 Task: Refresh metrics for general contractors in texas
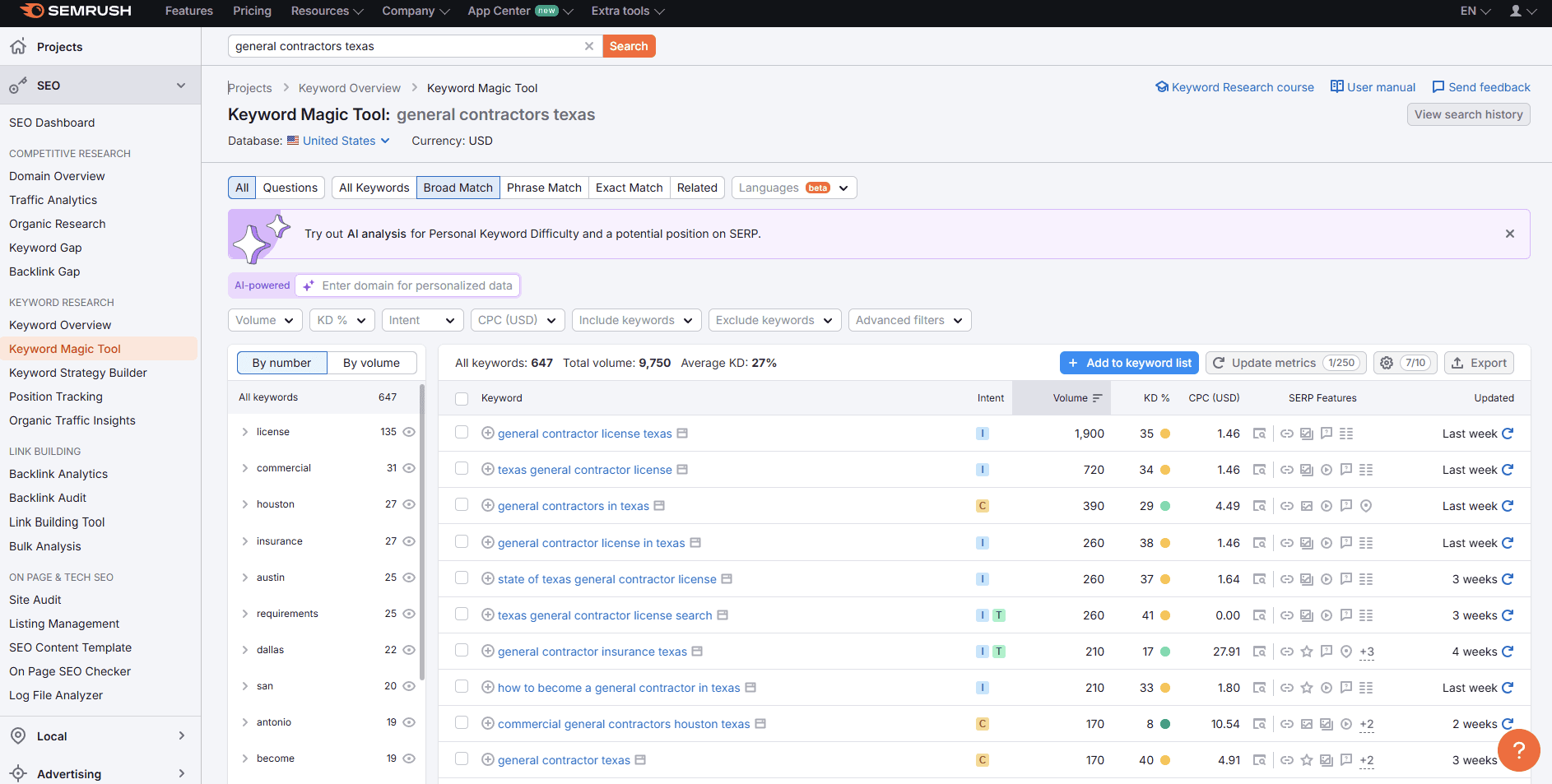click(x=1508, y=506)
